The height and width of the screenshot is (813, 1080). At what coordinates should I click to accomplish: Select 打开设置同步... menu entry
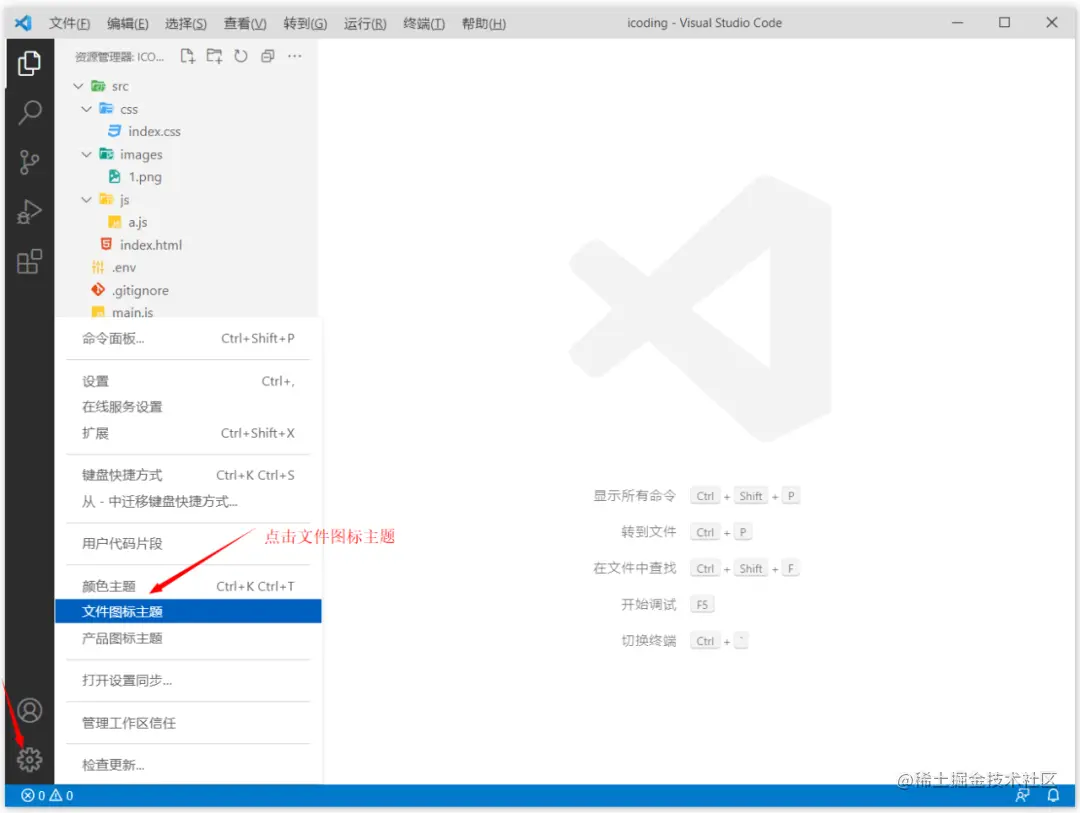click(x=188, y=680)
